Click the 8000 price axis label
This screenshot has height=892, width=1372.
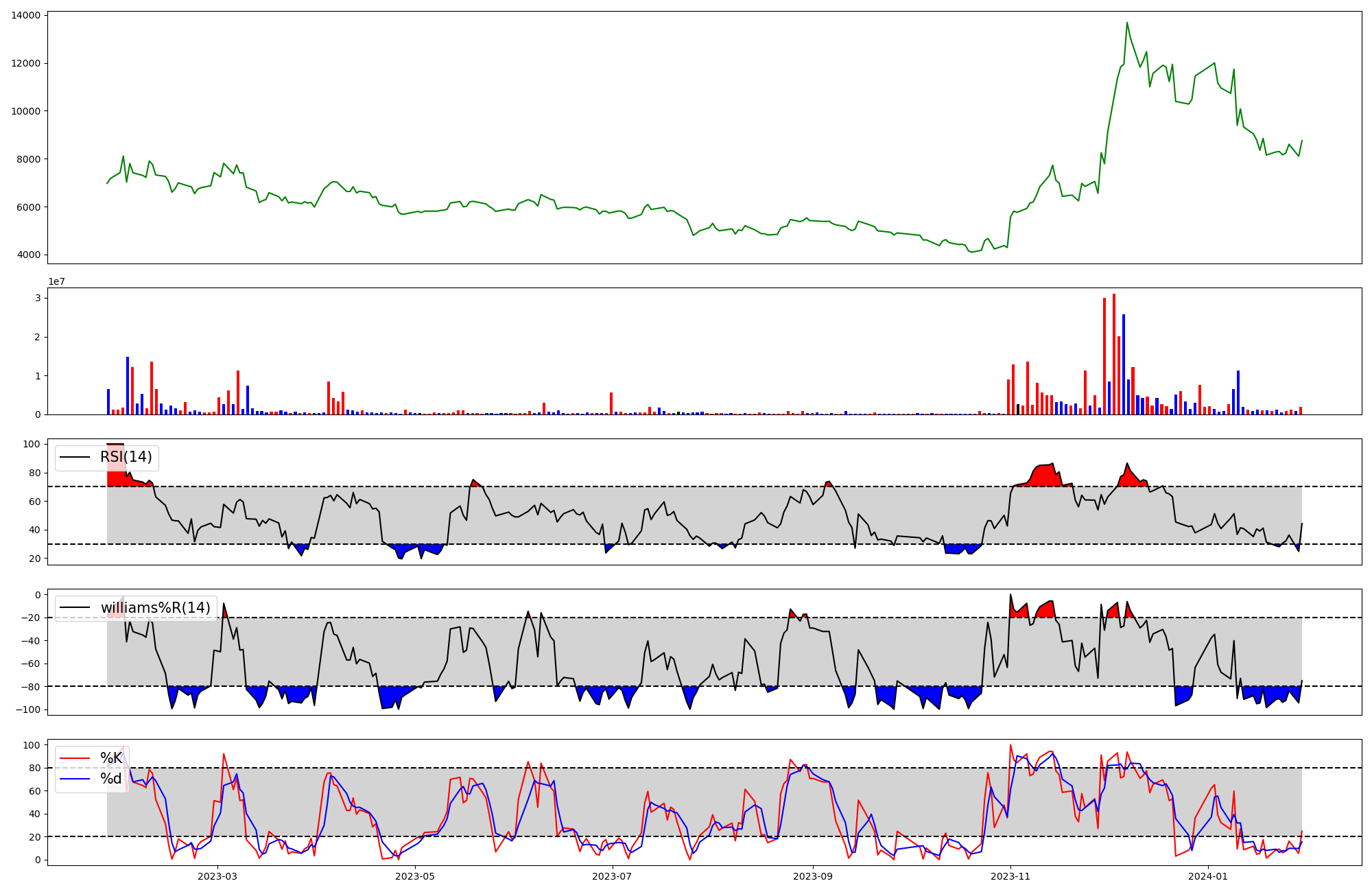[x=29, y=159]
